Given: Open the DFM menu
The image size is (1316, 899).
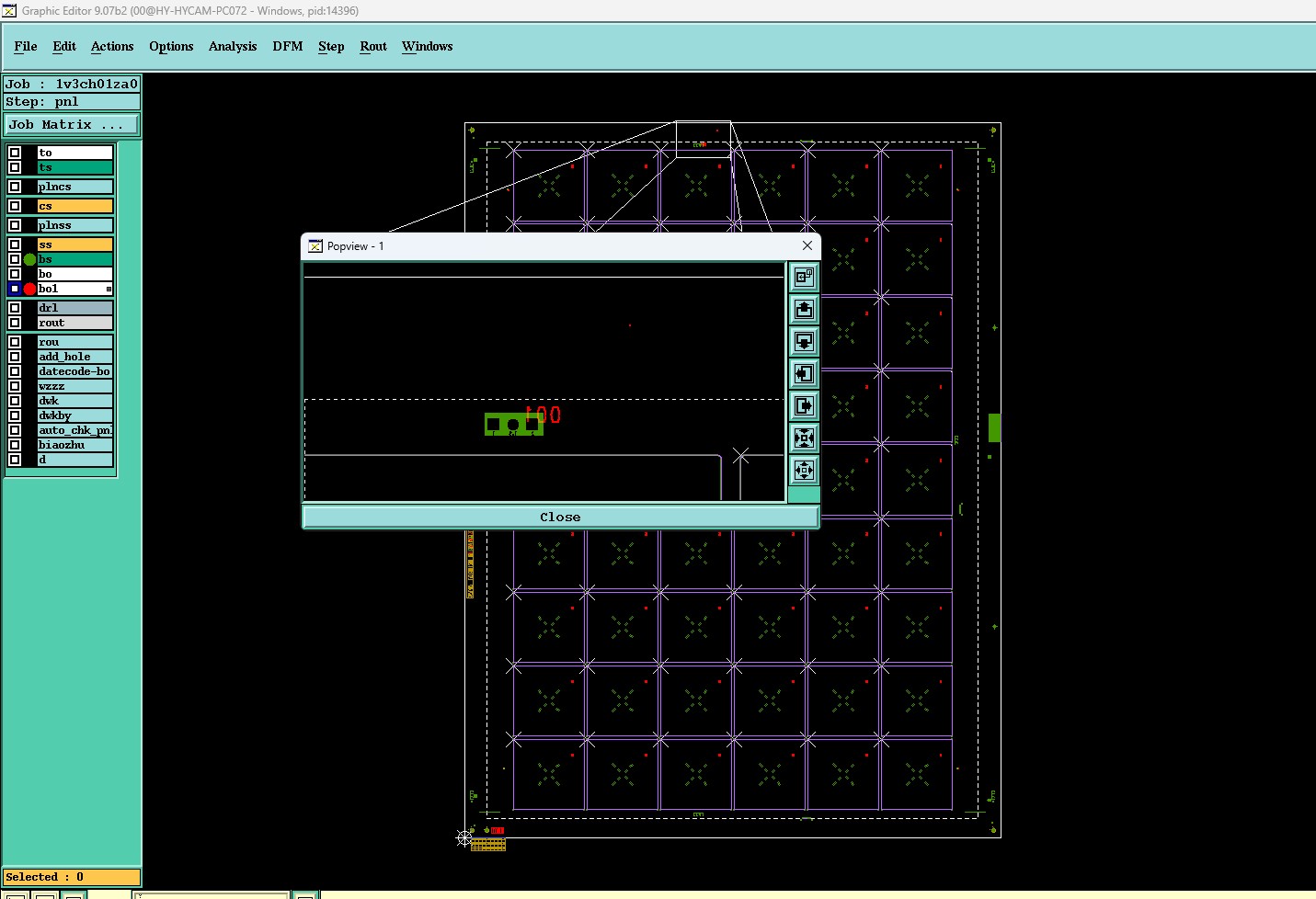Looking at the screenshot, I should [x=288, y=46].
